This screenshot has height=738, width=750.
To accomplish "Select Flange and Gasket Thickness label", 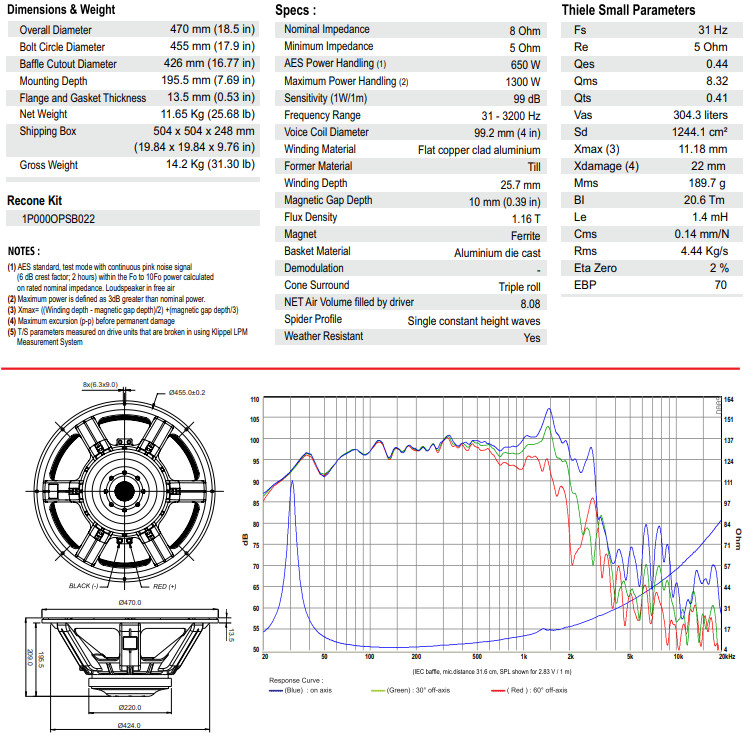I will 83,98.
